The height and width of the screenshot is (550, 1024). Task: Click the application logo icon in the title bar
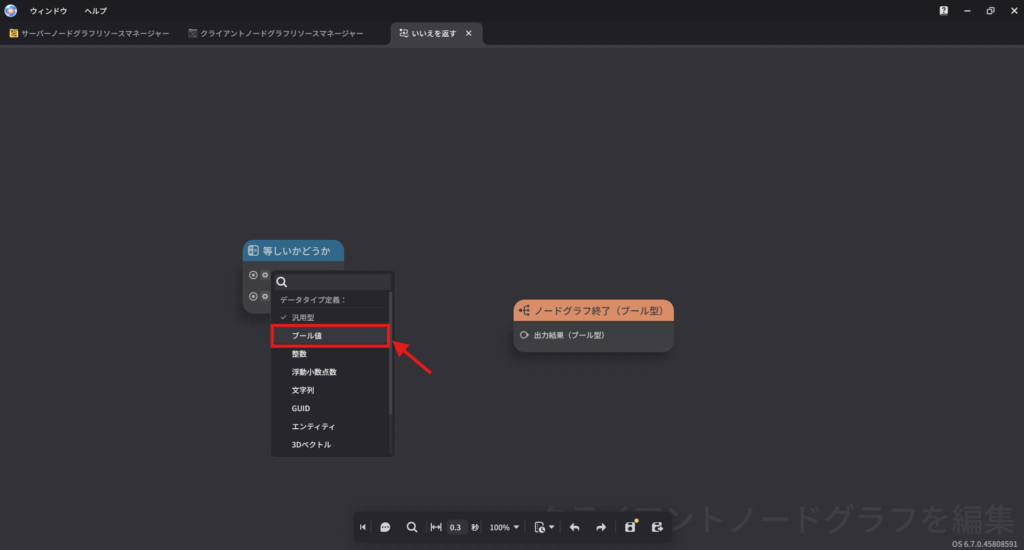pyautogui.click(x=10, y=10)
